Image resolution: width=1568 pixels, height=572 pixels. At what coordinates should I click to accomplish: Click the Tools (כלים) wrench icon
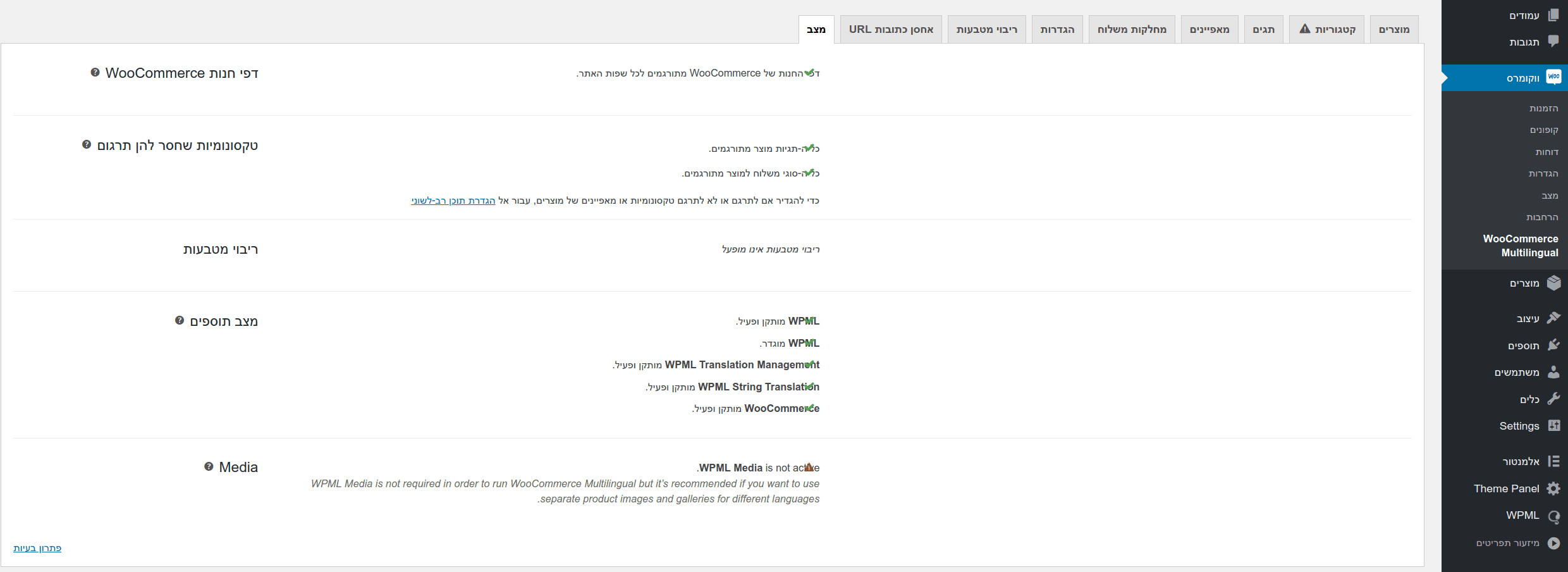[1553, 399]
